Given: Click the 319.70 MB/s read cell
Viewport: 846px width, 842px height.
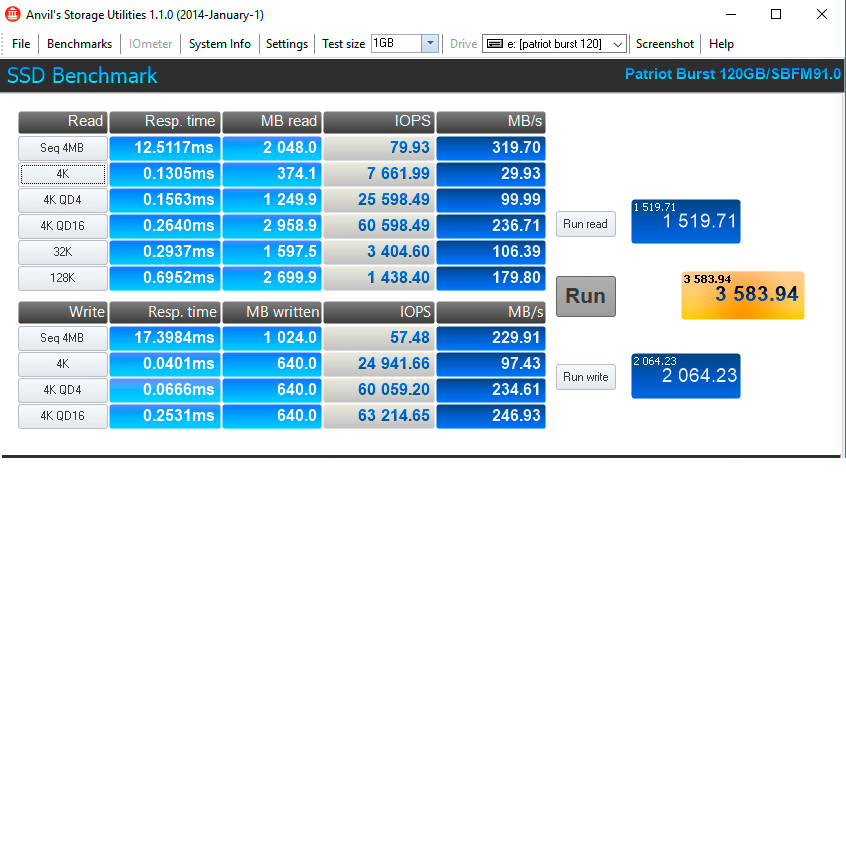Looking at the screenshot, I should (x=490, y=148).
